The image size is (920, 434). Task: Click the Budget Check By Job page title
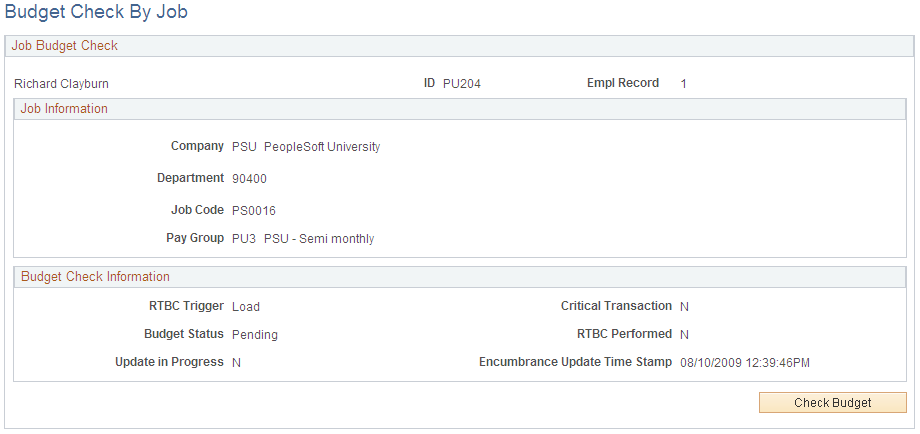[x=96, y=12]
